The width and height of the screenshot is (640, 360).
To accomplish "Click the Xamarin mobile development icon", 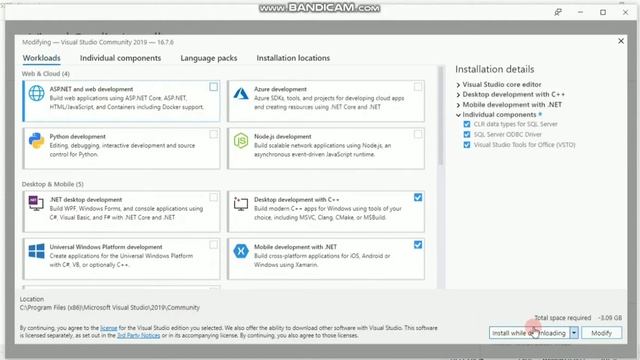I will [241, 251].
